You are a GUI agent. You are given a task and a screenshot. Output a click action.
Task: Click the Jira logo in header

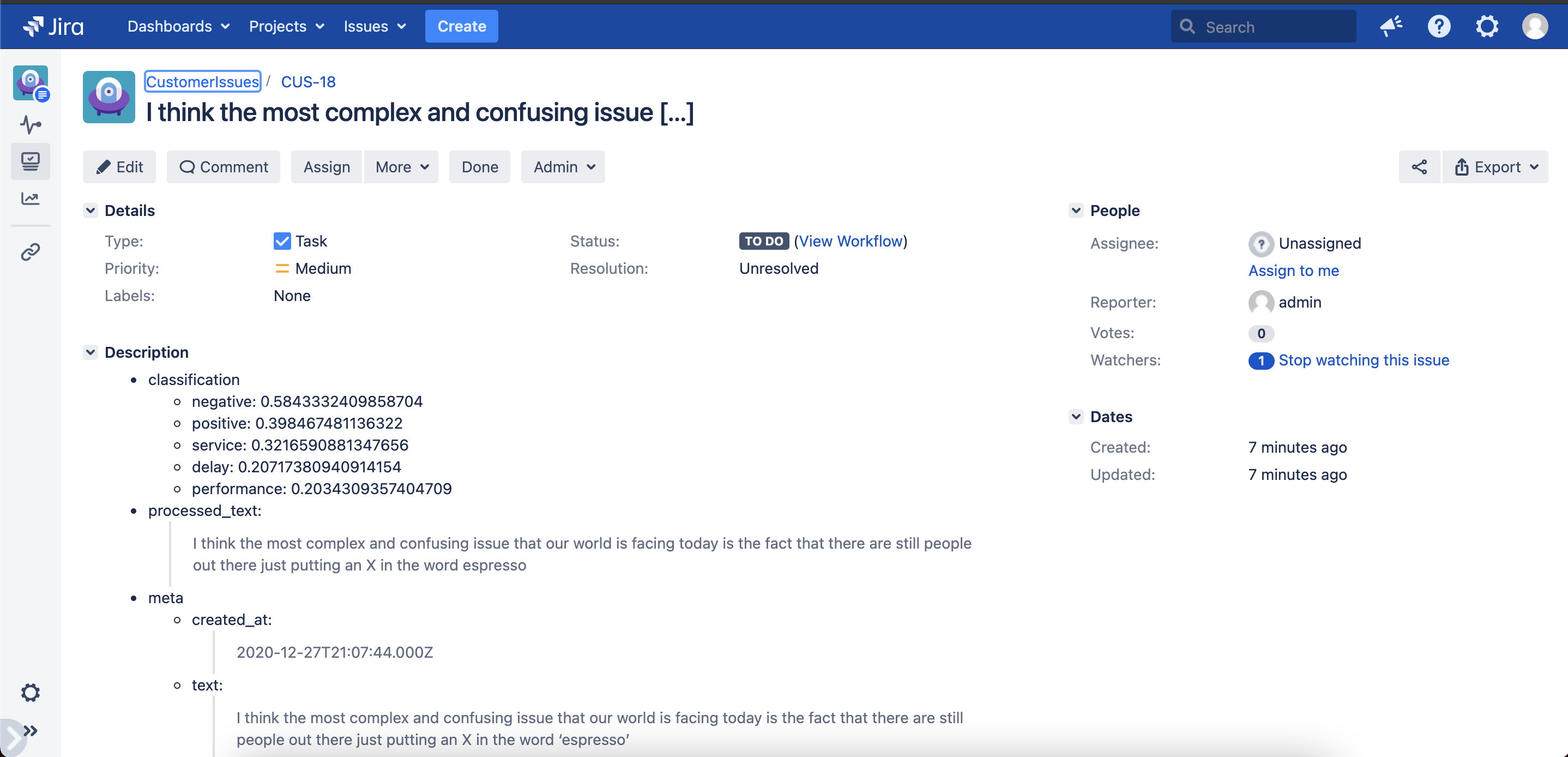point(53,26)
